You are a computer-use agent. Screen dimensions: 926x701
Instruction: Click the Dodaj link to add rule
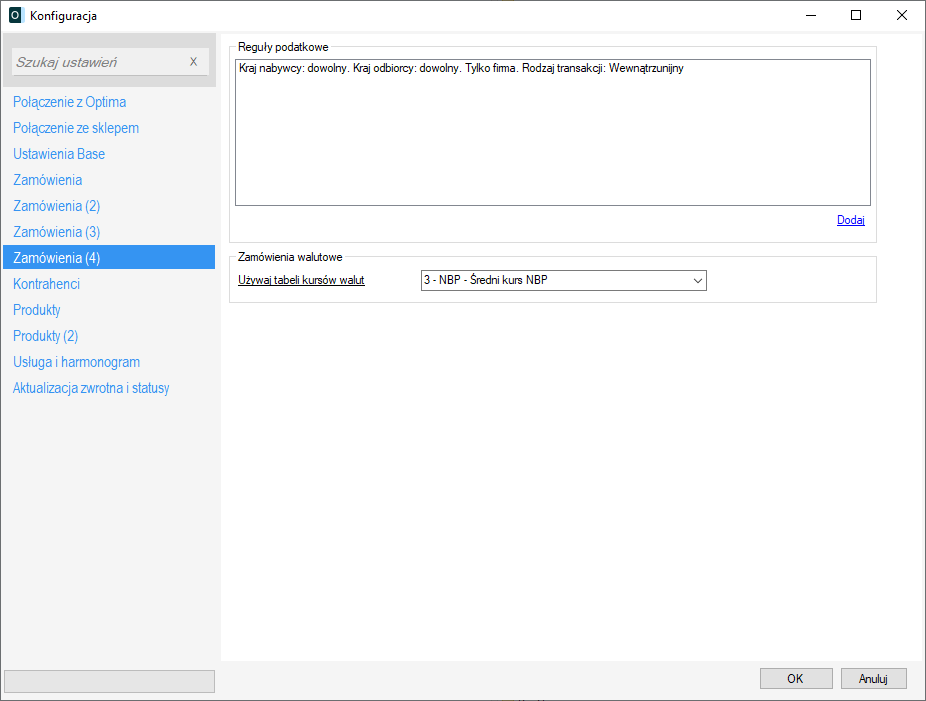(x=850, y=220)
